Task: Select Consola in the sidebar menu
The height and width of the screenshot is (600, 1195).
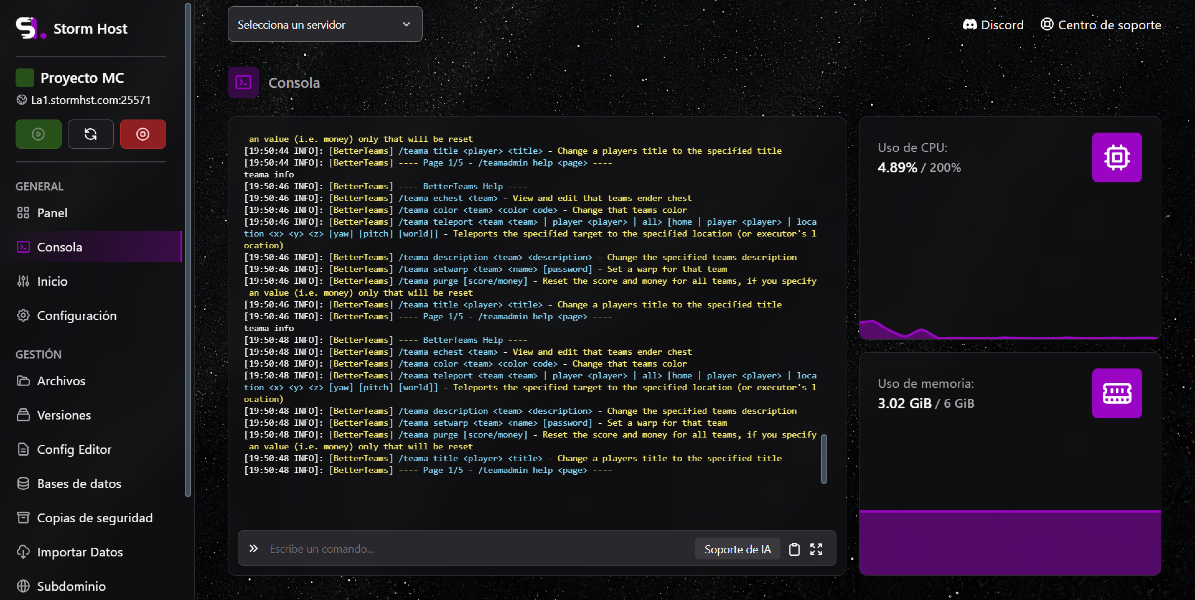Action: 59,247
